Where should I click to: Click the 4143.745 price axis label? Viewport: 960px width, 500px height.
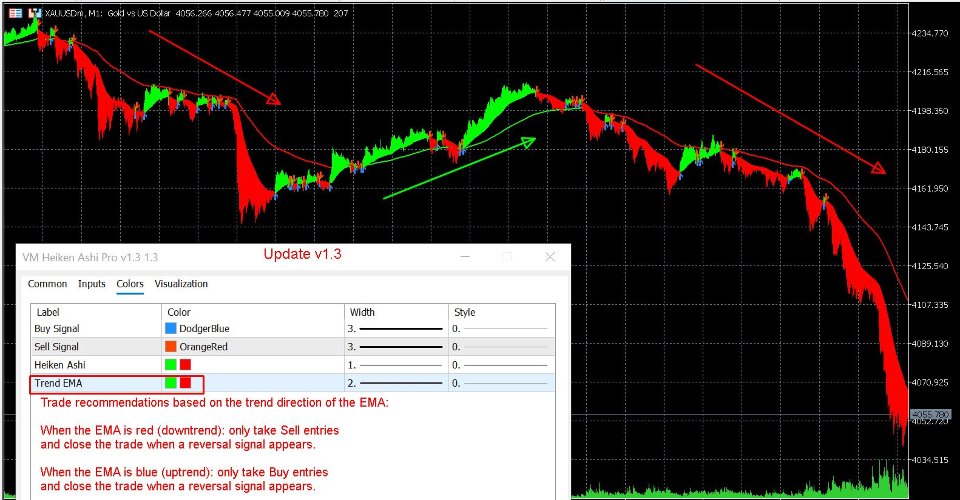tap(930, 227)
